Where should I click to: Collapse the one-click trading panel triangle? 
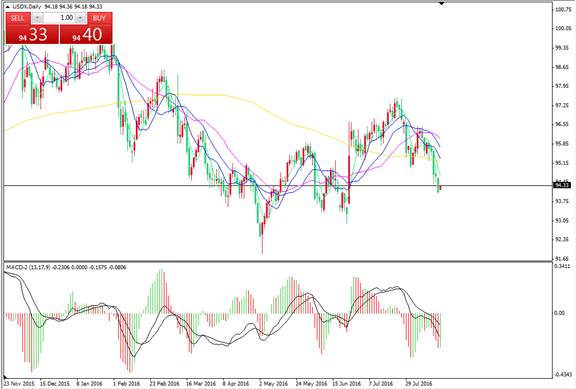click(8, 7)
